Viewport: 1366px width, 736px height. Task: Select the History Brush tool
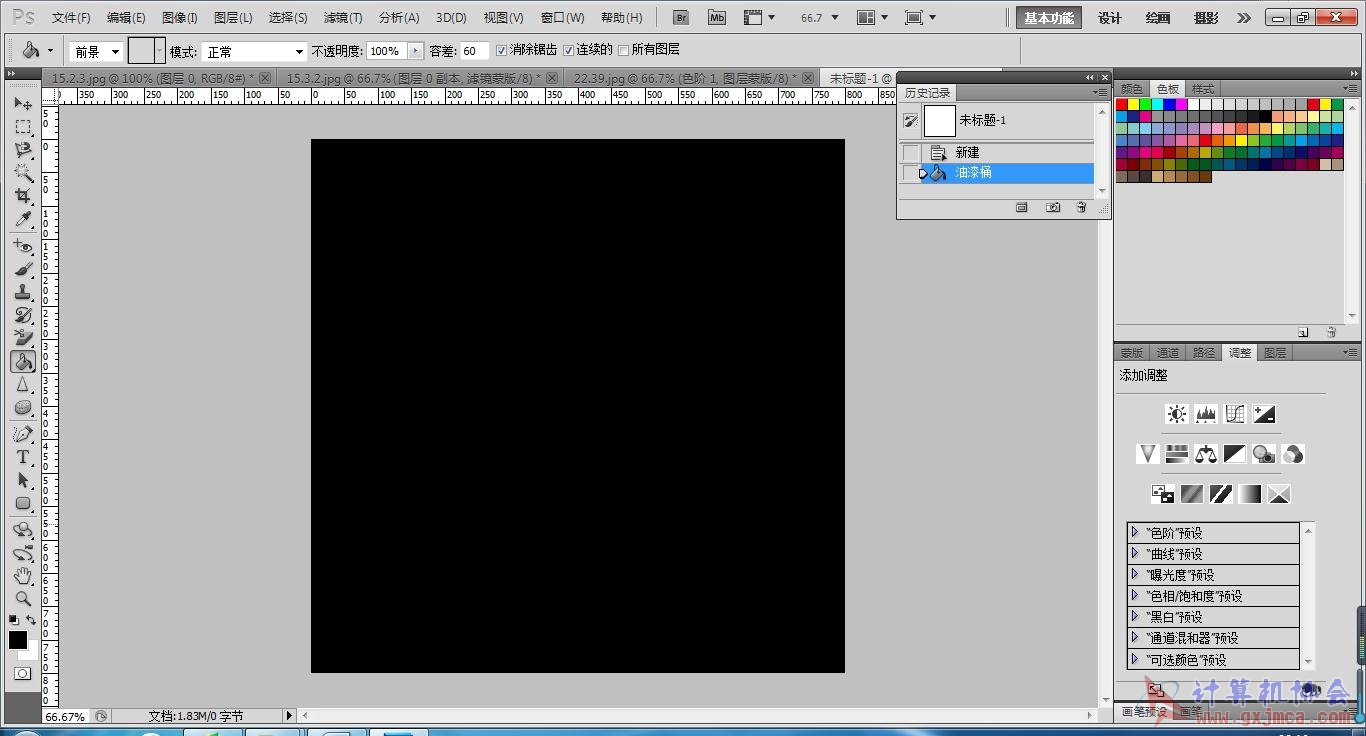click(x=23, y=315)
